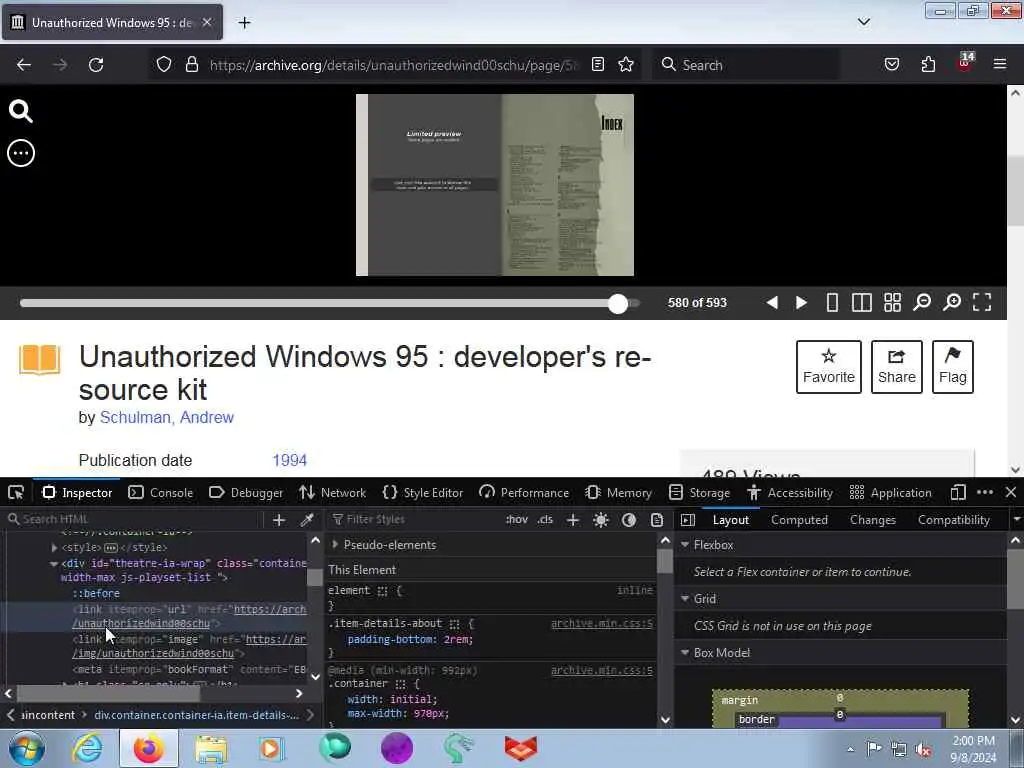The image size is (1024, 768).
Task: Open Storage devtools tab
Action: pos(699,493)
